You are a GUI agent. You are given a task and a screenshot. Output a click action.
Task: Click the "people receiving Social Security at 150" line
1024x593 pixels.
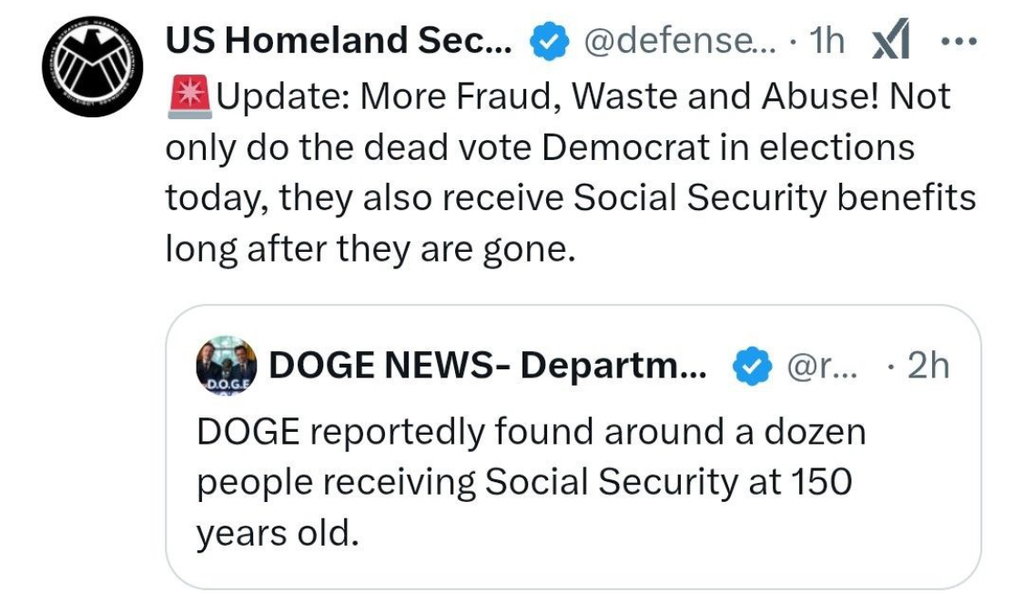(x=523, y=482)
